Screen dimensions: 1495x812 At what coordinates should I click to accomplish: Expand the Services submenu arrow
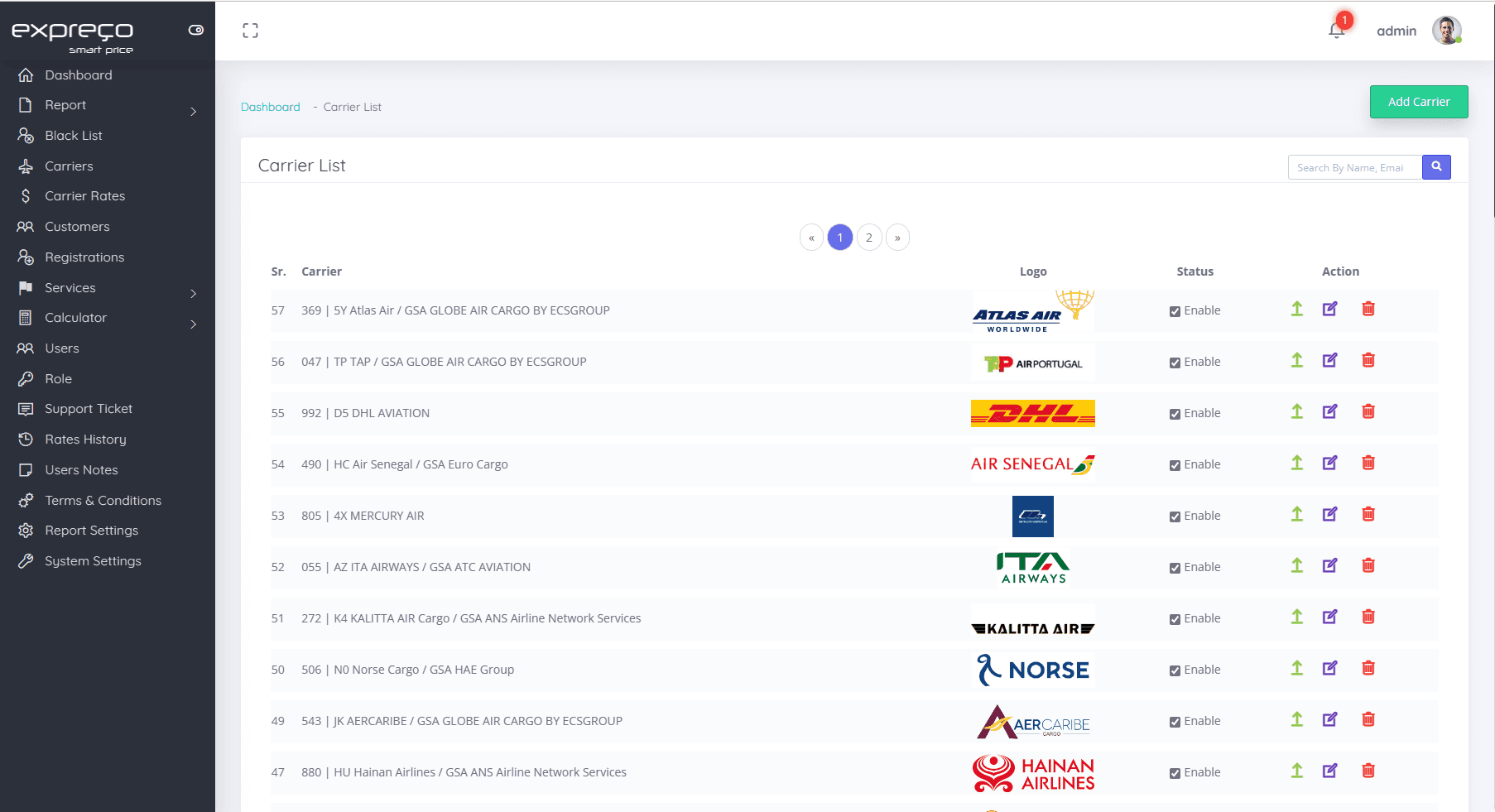pos(194,294)
